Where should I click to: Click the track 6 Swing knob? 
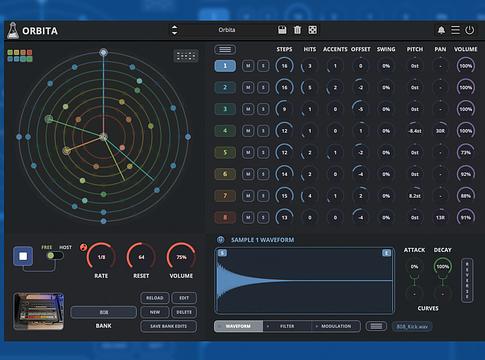[386, 174]
